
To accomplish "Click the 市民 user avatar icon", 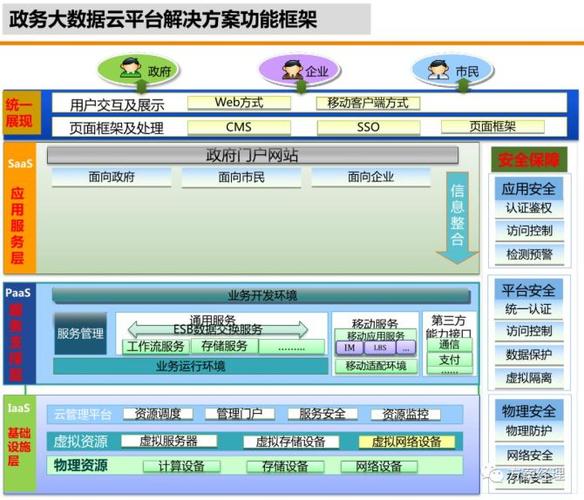I will (x=438, y=69).
